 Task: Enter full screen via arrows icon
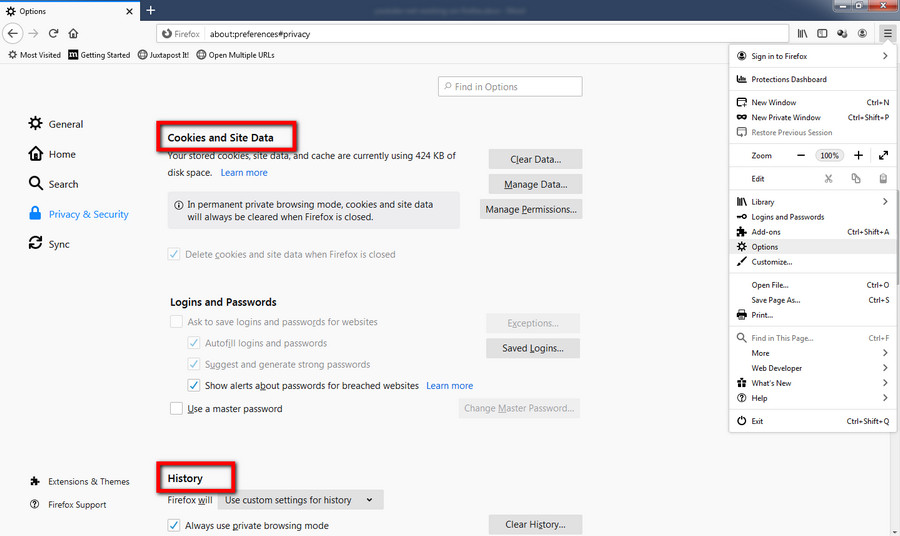pos(883,156)
